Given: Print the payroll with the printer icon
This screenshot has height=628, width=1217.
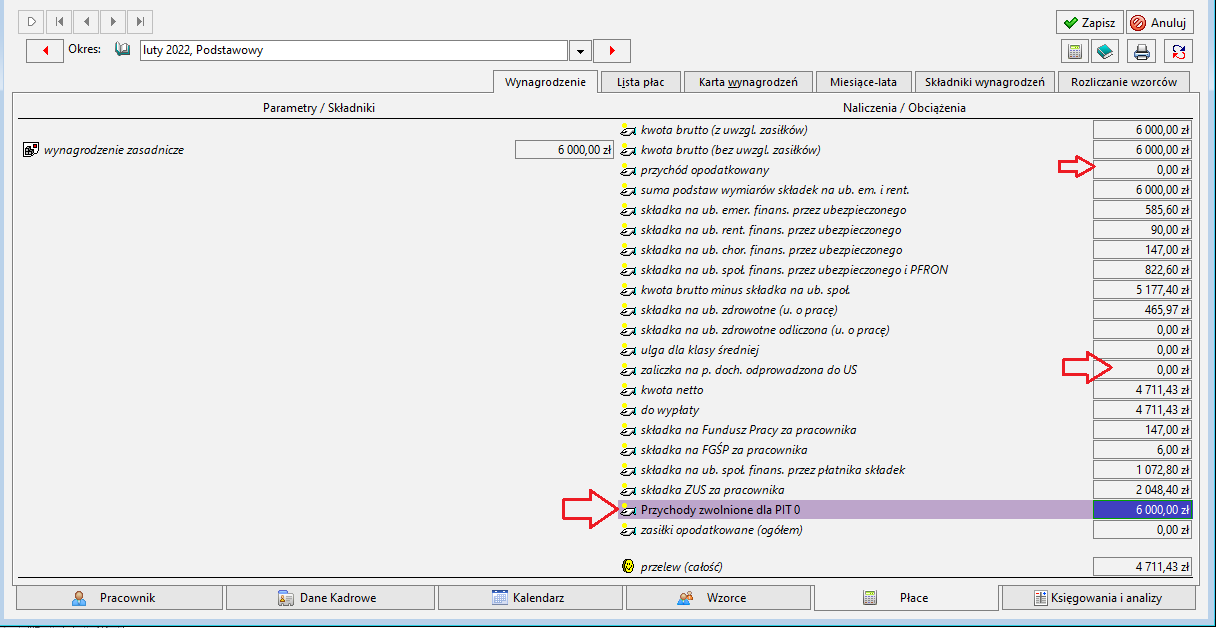Looking at the screenshot, I should click(x=1142, y=51).
